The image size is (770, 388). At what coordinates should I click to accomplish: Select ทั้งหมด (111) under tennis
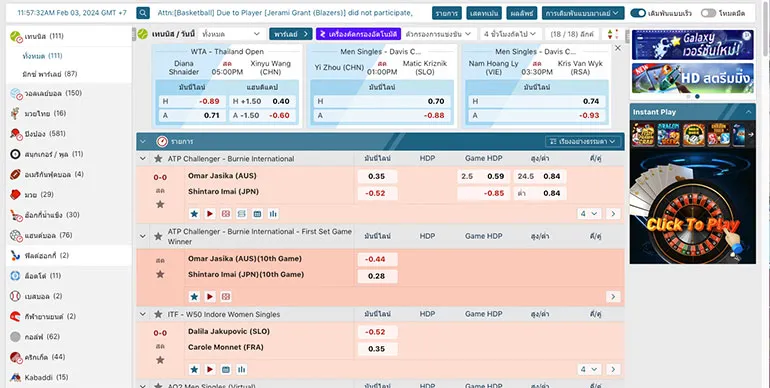coord(42,56)
